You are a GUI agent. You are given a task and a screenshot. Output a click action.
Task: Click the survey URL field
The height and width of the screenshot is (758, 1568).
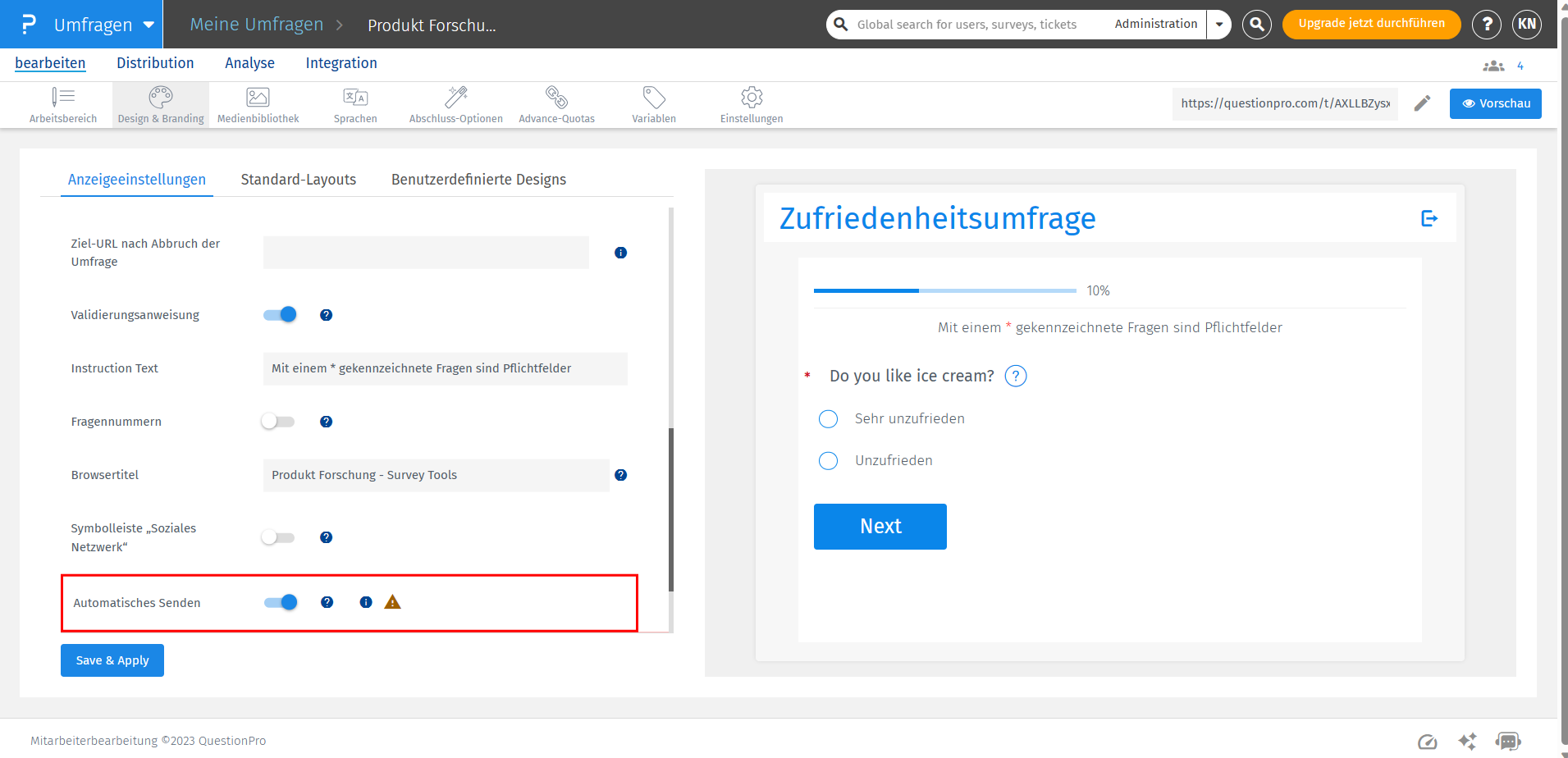[x=1285, y=103]
